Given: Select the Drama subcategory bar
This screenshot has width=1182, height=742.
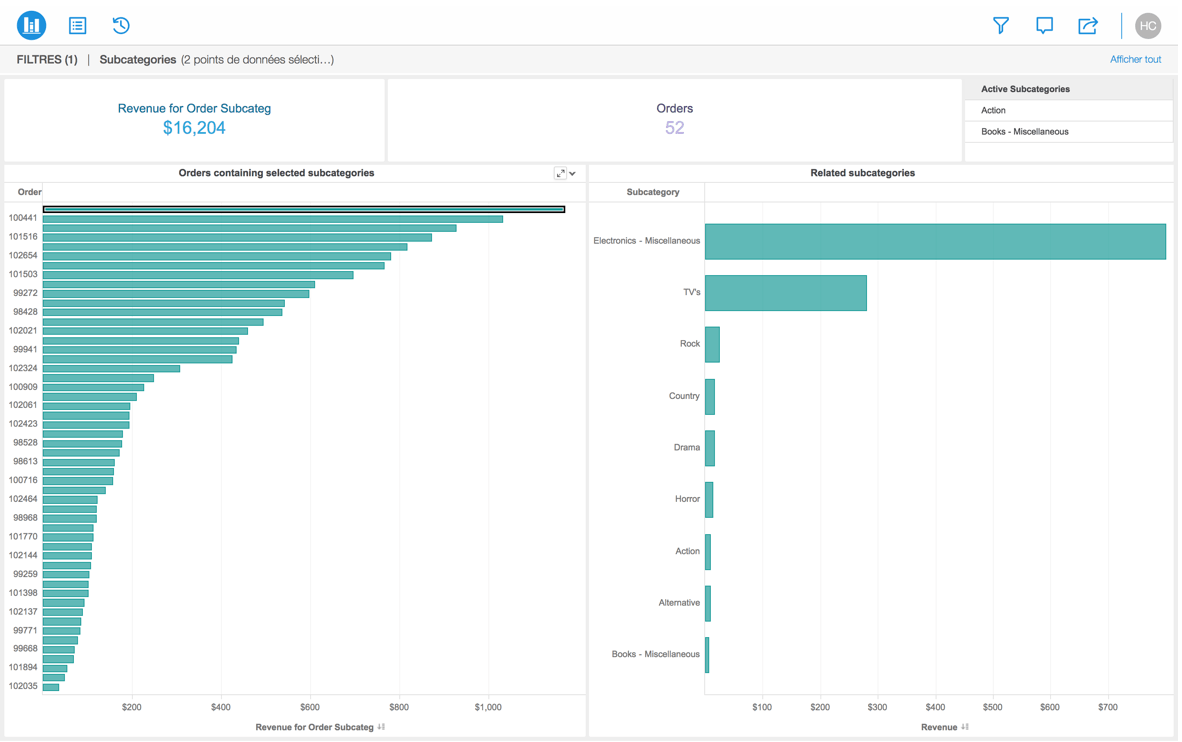Looking at the screenshot, I should pos(710,448).
